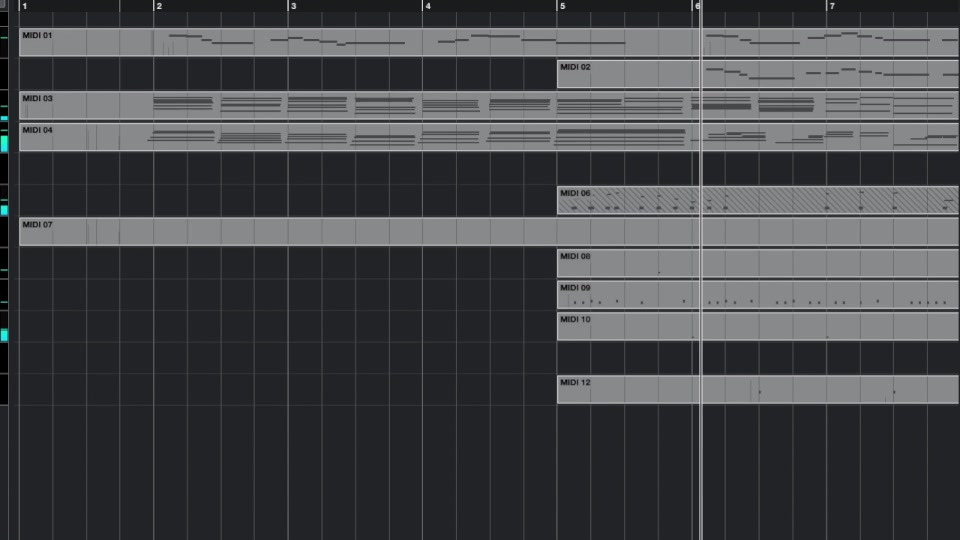The width and height of the screenshot is (960, 540).
Task: Select the MIDI 09 clip
Action: 758,294
